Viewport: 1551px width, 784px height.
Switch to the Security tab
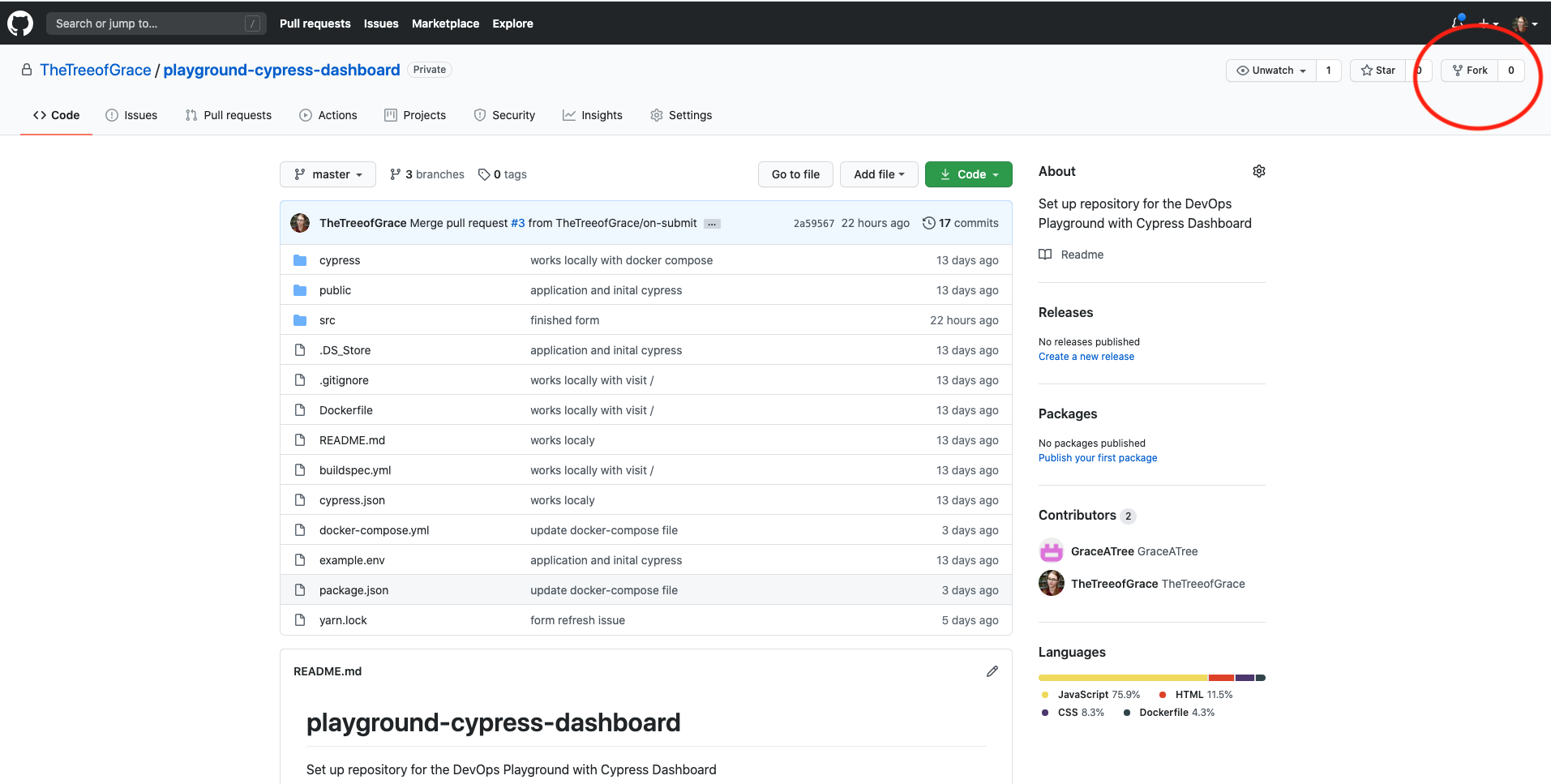click(504, 115)
